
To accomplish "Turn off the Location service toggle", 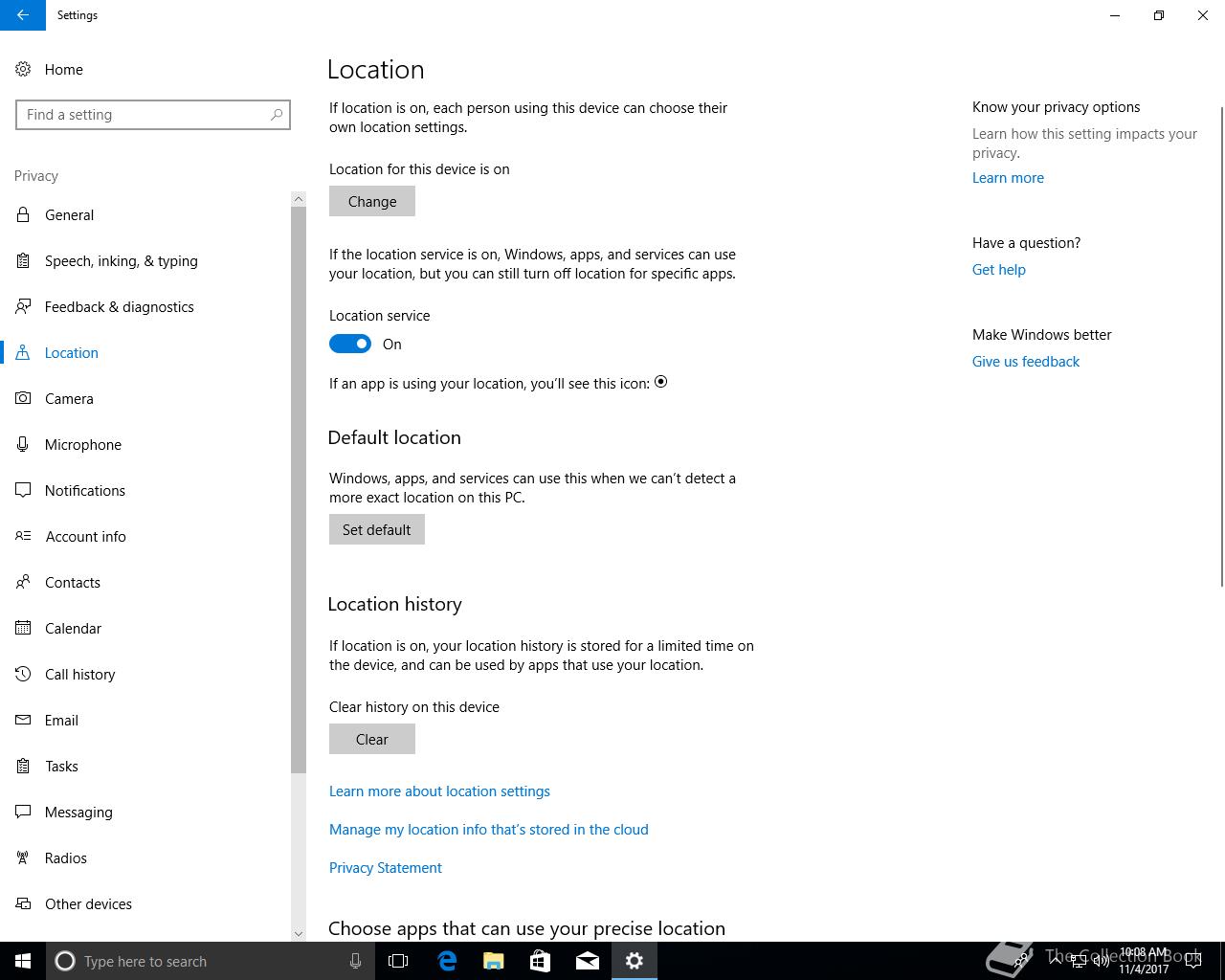I will tap(350, 344).
